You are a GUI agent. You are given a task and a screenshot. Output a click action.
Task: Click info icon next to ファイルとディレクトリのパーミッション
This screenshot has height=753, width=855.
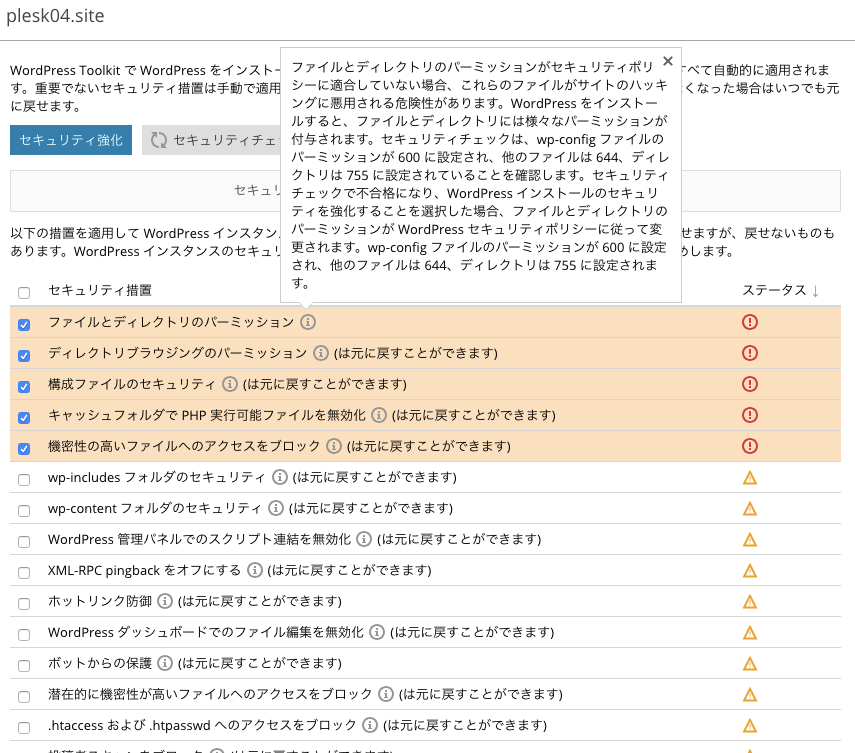coord(308,322)
